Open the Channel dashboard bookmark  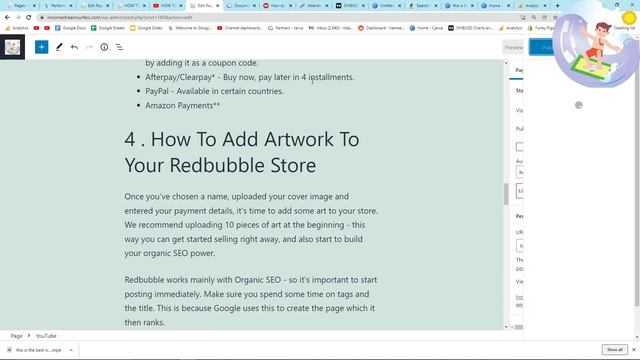[240, 28]
